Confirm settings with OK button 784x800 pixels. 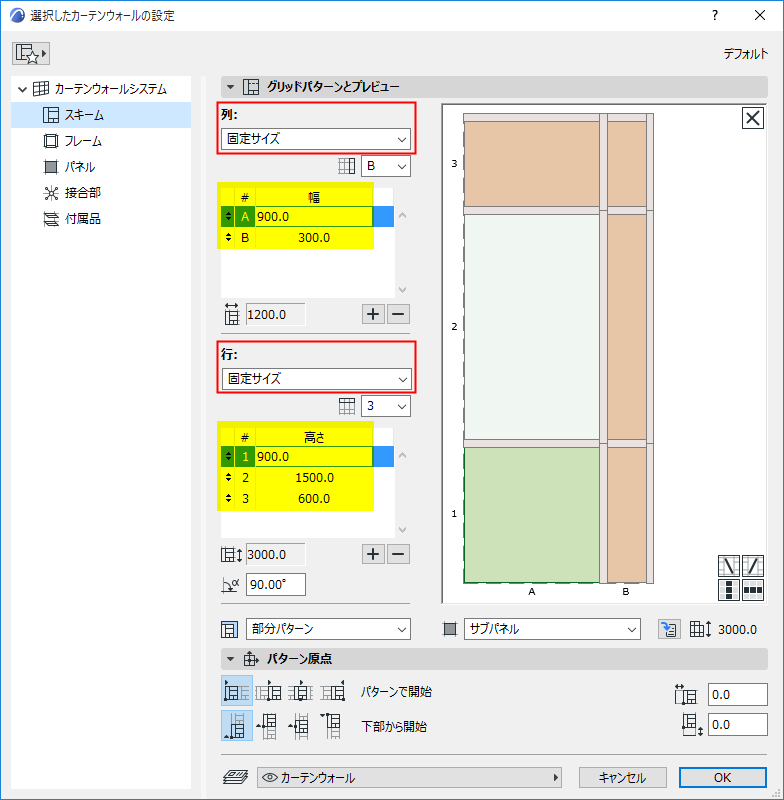coord(722,778)
